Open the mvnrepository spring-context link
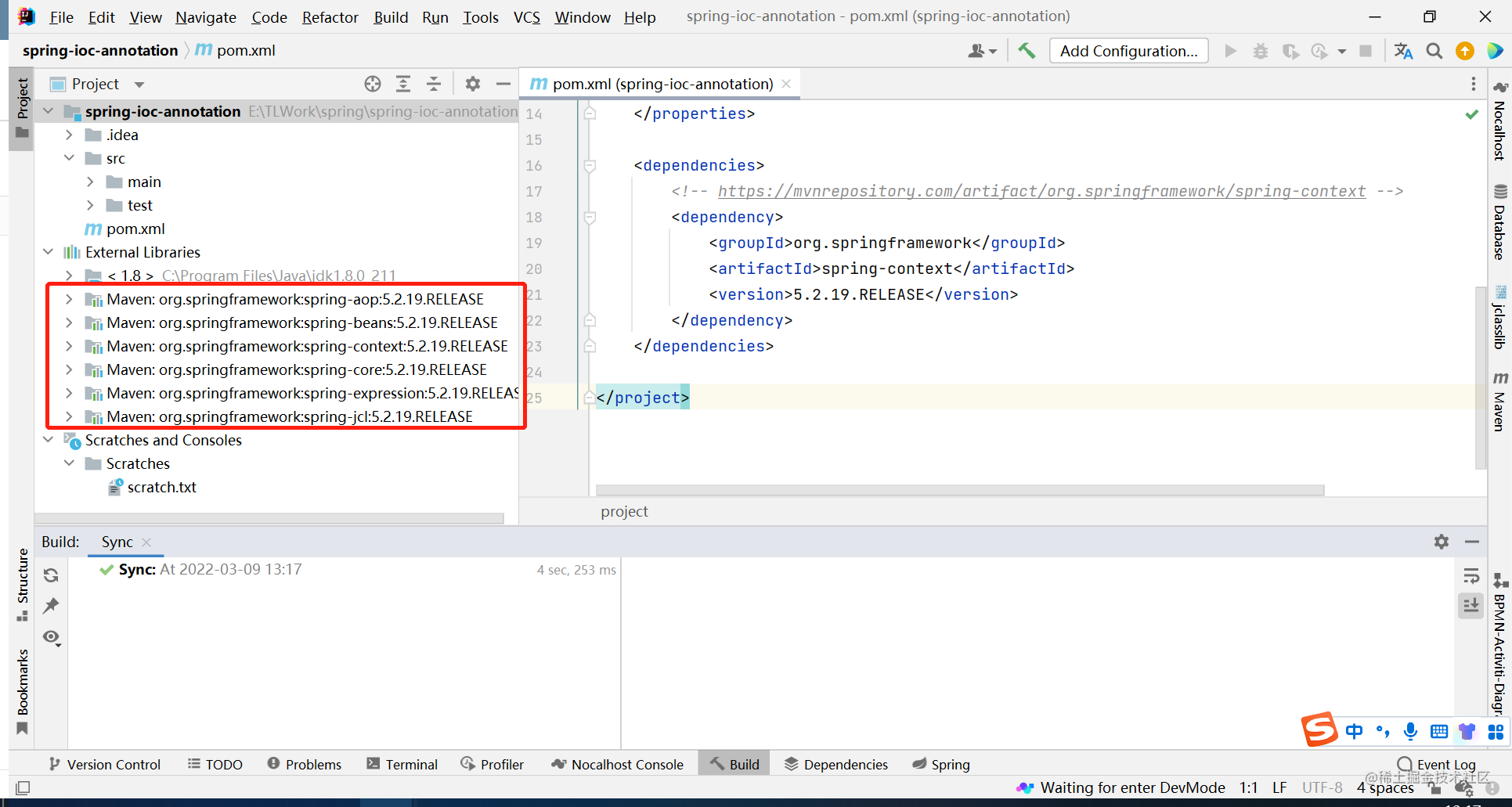This screenshot has width=1512, height=807. (1041, 191)
